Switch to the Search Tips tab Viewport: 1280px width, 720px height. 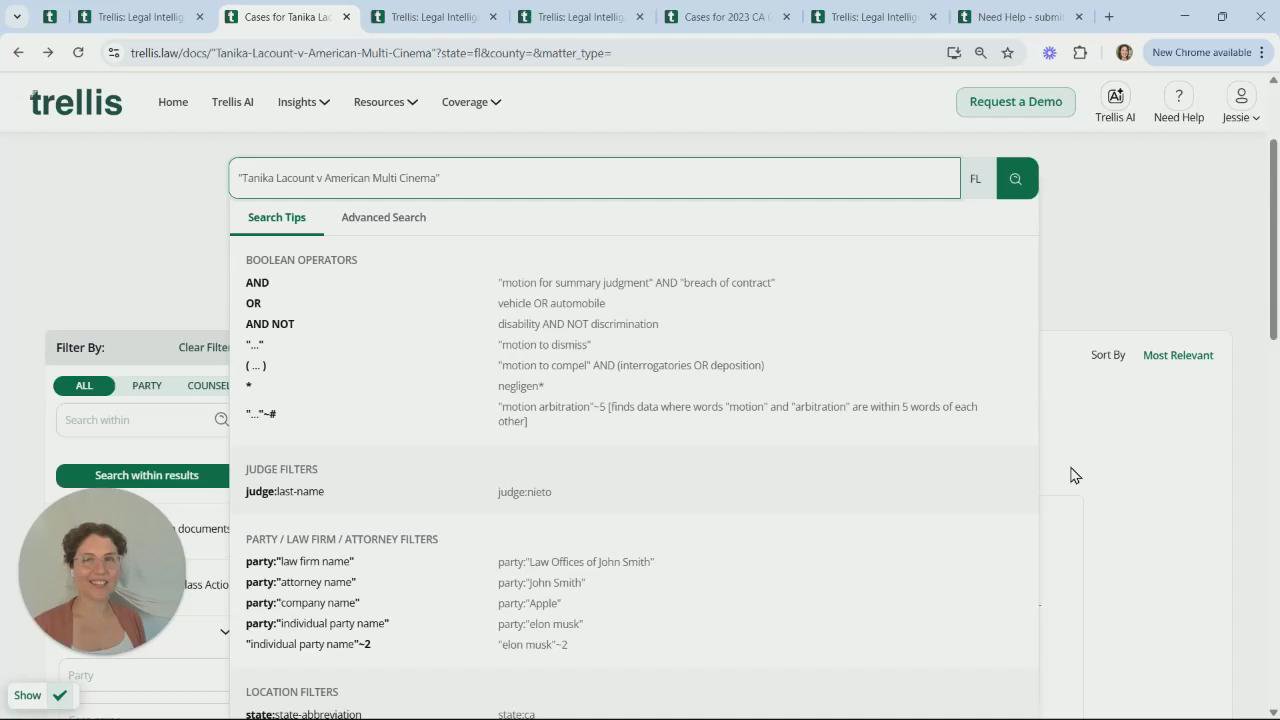tap(277, 217)
